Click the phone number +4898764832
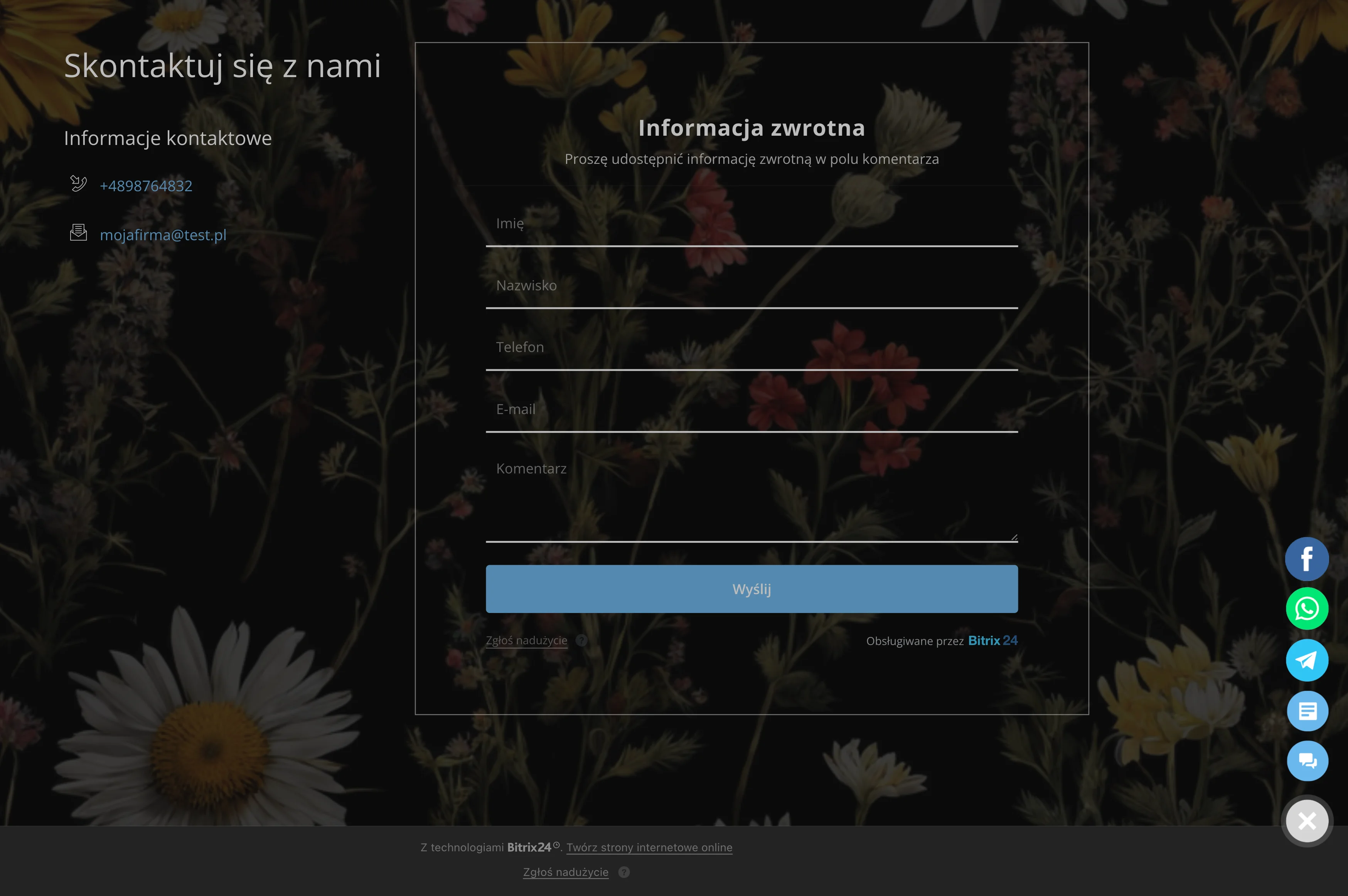This screenshot has height=896, width=1348. pyautogui.click(x=146, y=186)
